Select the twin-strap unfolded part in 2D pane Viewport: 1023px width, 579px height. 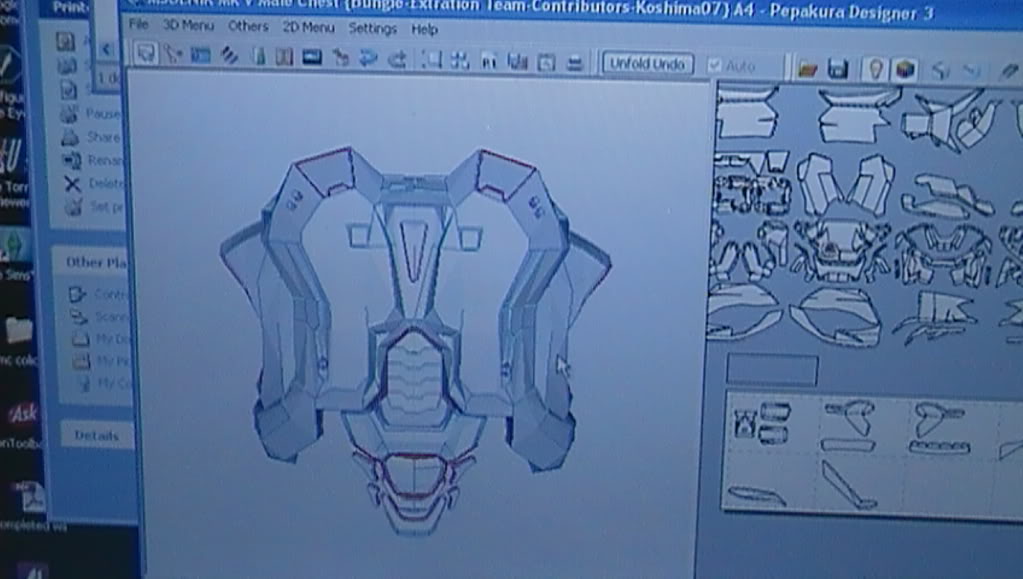click(846, 183)
